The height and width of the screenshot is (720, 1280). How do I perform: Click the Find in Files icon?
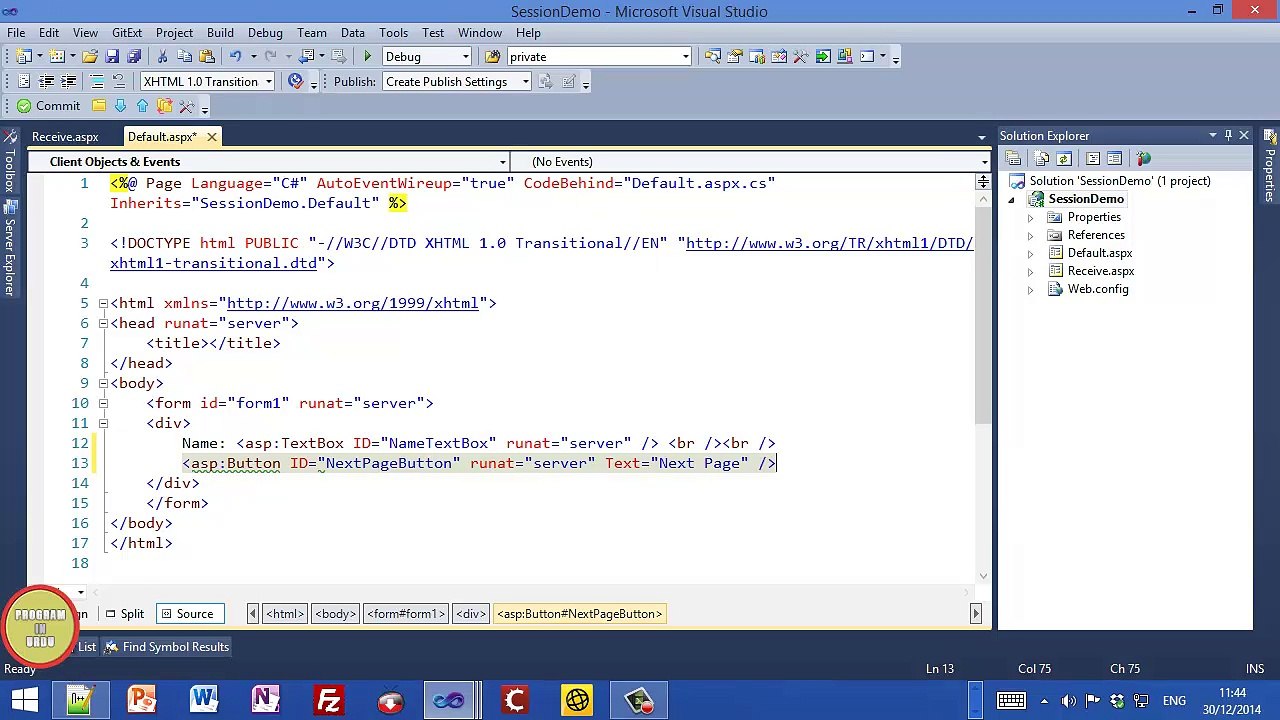tap(493, 57)
